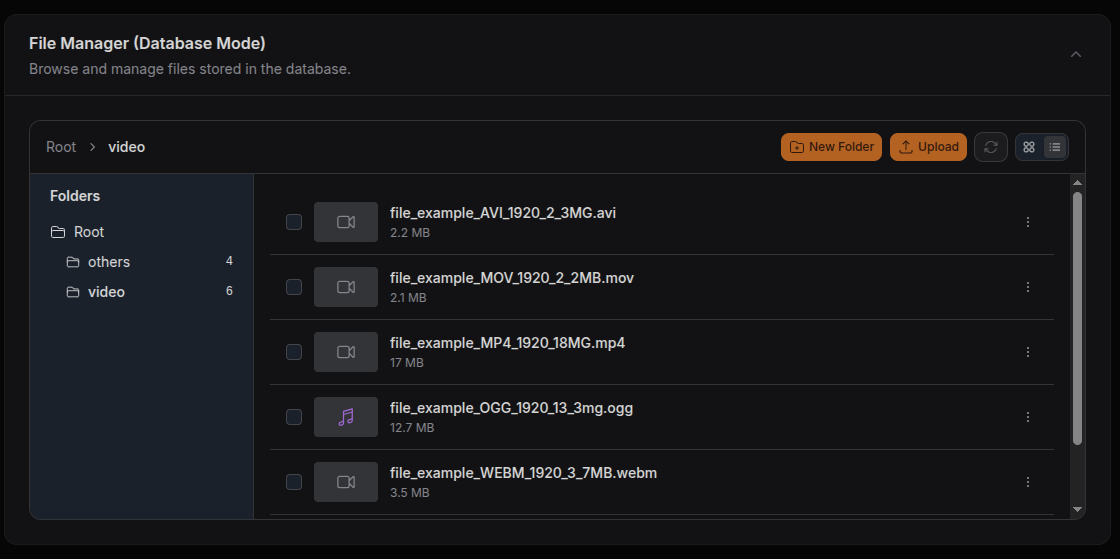Open more options for the WEBM file
This screenshot has height=559, width=1120.
point(1028,482)
